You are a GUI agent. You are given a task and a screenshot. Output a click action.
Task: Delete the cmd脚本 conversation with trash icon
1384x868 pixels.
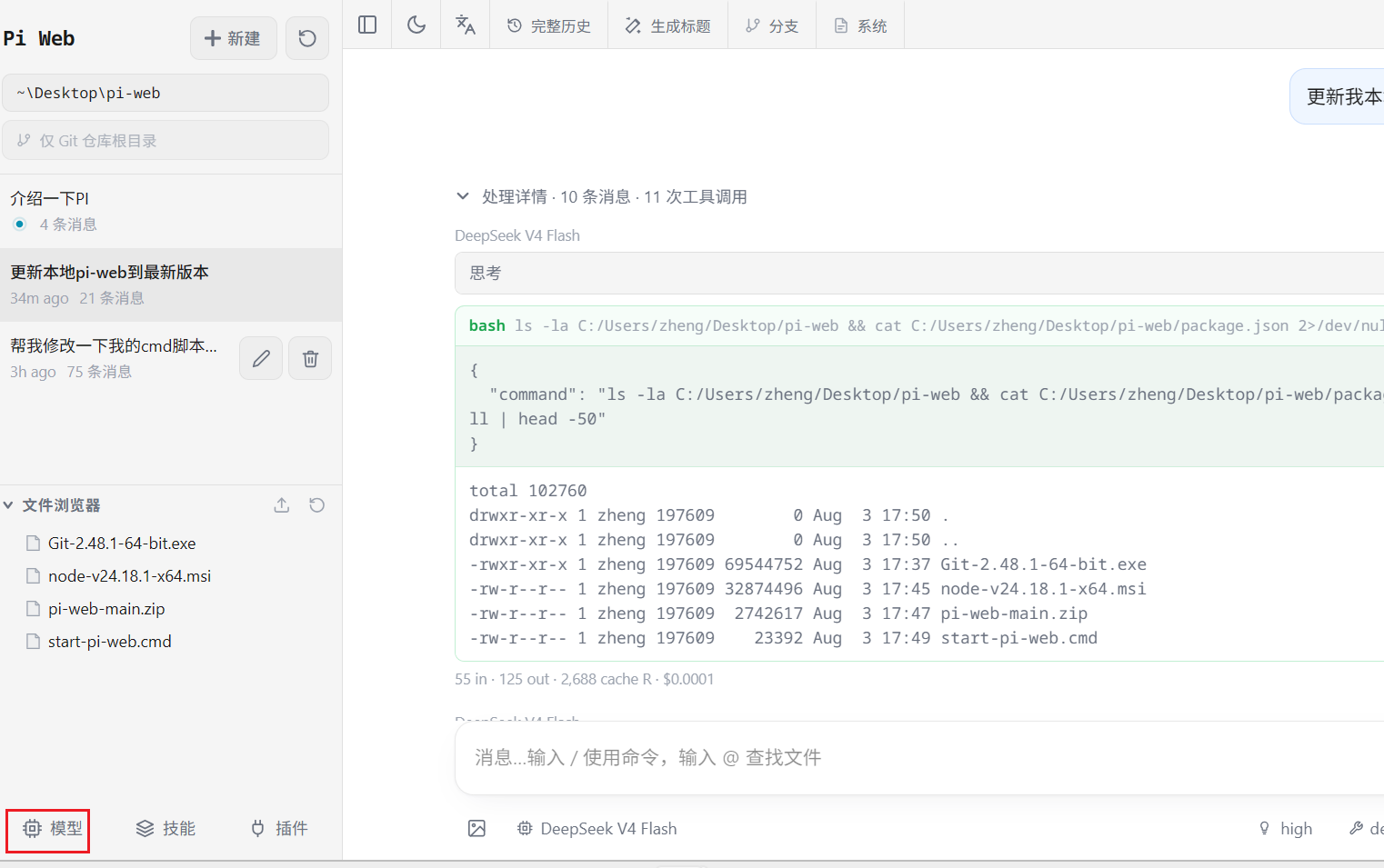coord(310,358)
